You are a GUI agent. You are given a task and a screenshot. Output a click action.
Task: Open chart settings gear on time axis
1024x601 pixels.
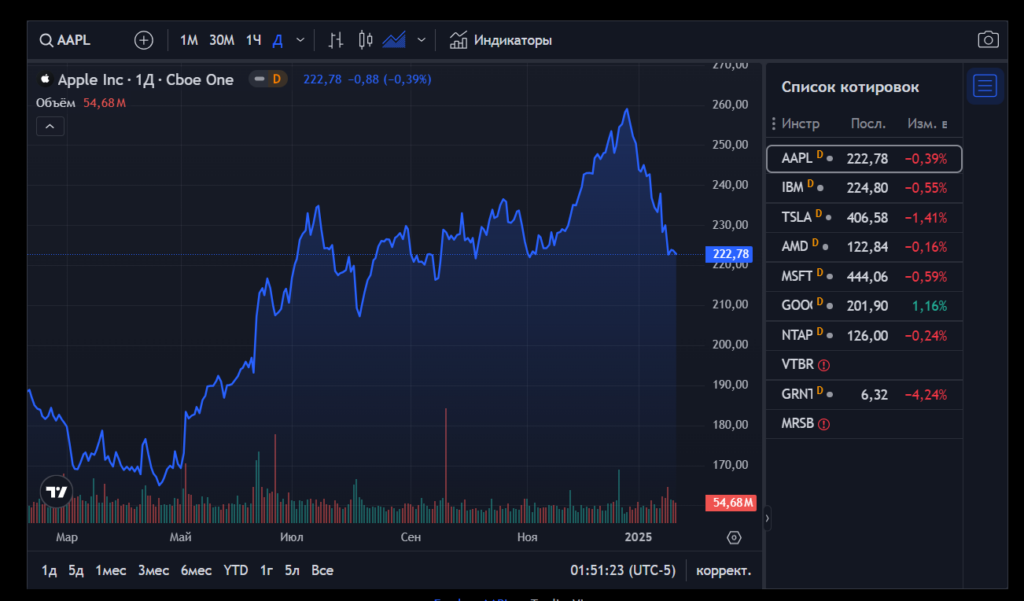tap(734, 538)
